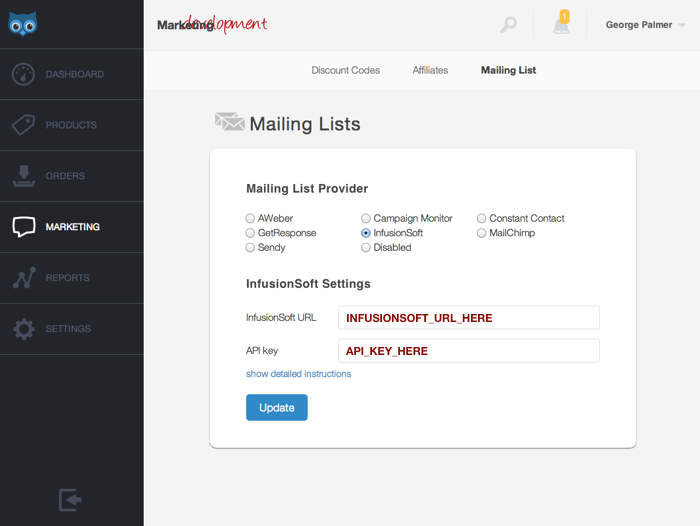Click the logout arrow icon at sidebar bottom
700x526 pixels.
pyautogui.click(x=71, y=500)
